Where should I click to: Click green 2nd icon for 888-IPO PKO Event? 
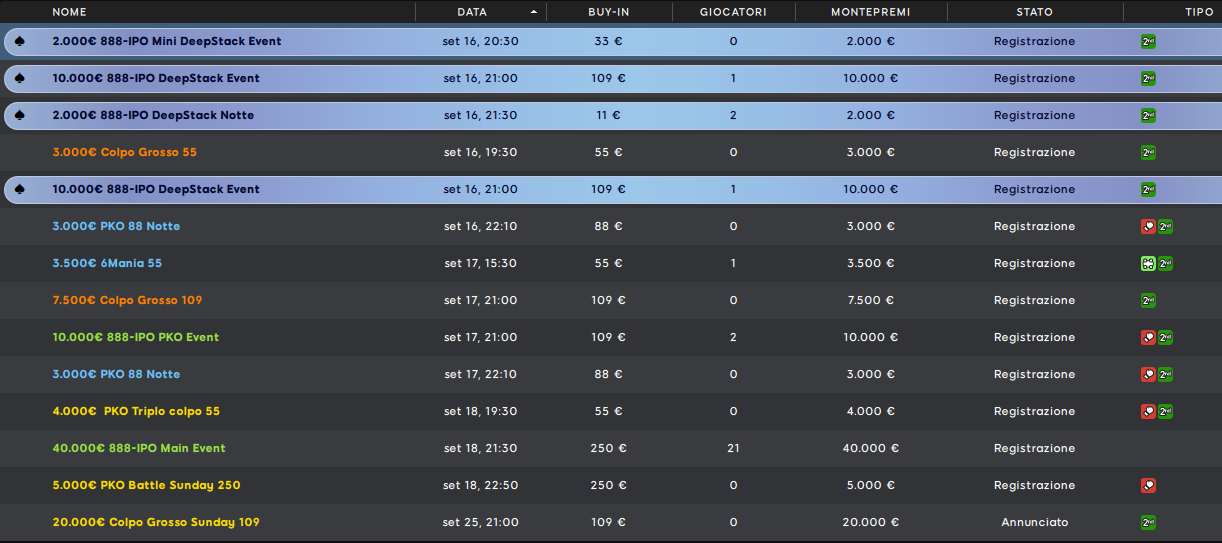pos(1166,338)
